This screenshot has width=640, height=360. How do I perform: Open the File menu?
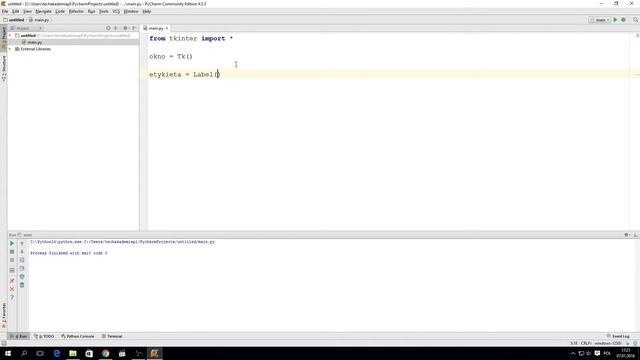pyautogui.click(x=5, y=11)
